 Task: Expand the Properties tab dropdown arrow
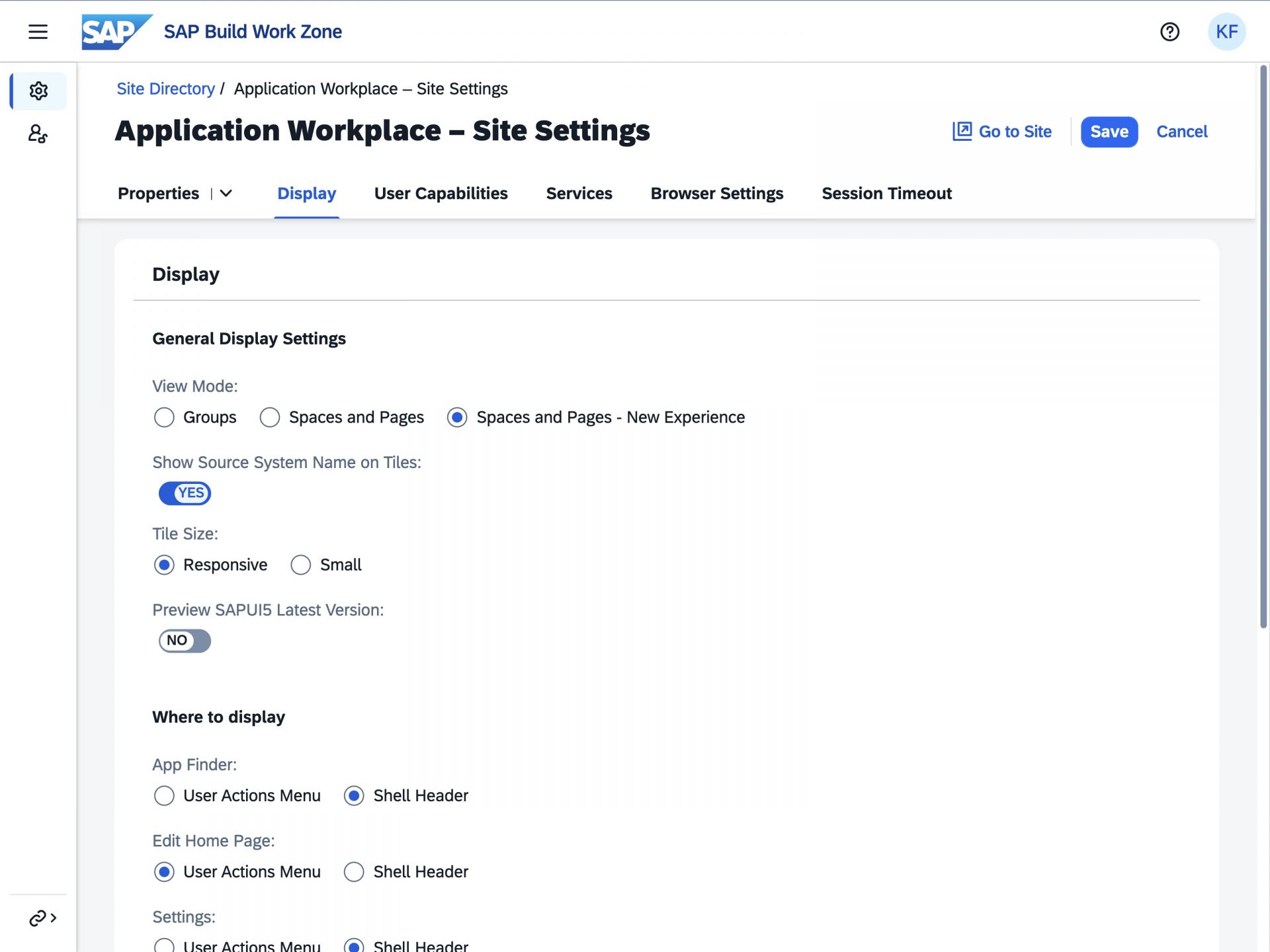point(226,194)
